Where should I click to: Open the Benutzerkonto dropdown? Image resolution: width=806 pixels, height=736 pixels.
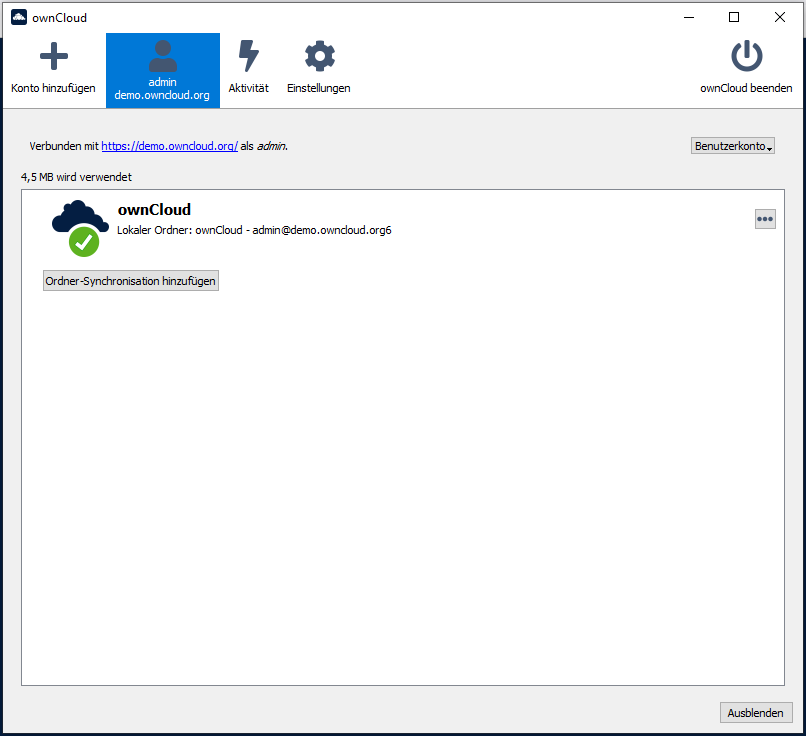(x=732, y=146)
